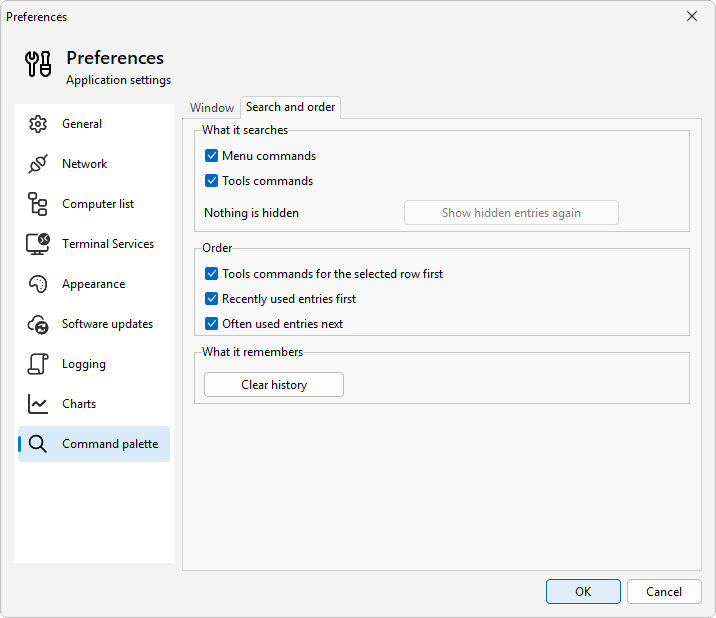Confirm with the OK button
The image size is (716, 618).
coord(583,592)
